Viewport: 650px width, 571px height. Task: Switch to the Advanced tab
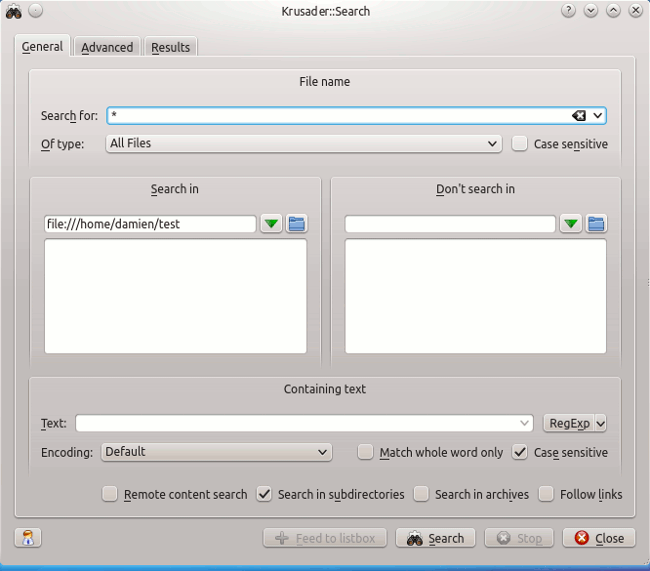tap(107, 48)
